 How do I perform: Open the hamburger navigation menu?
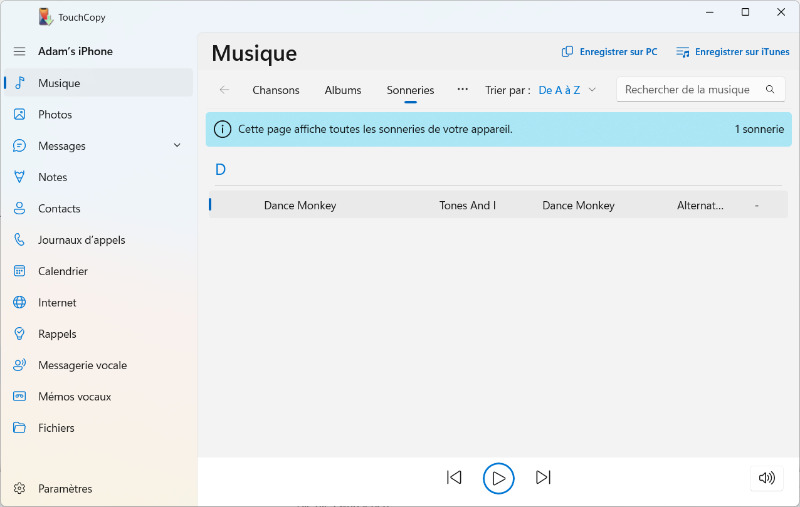pos(19,51)
